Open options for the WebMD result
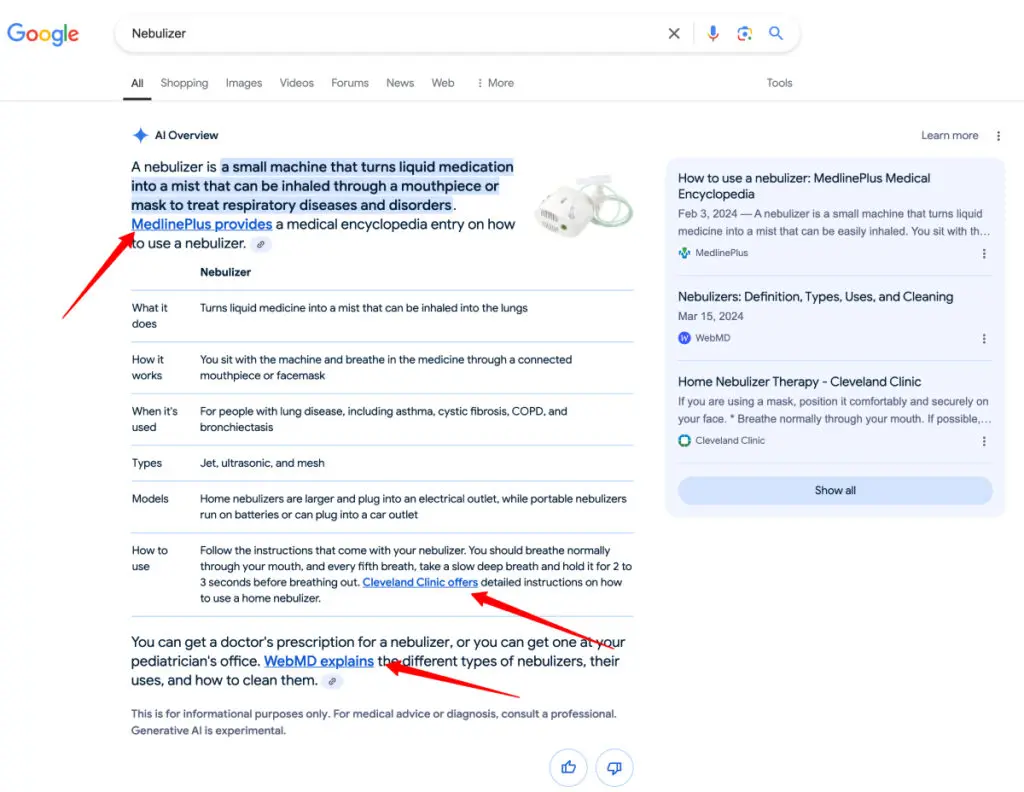The width and height of the screenshot is (1024, 792). (x=984, y=338)
